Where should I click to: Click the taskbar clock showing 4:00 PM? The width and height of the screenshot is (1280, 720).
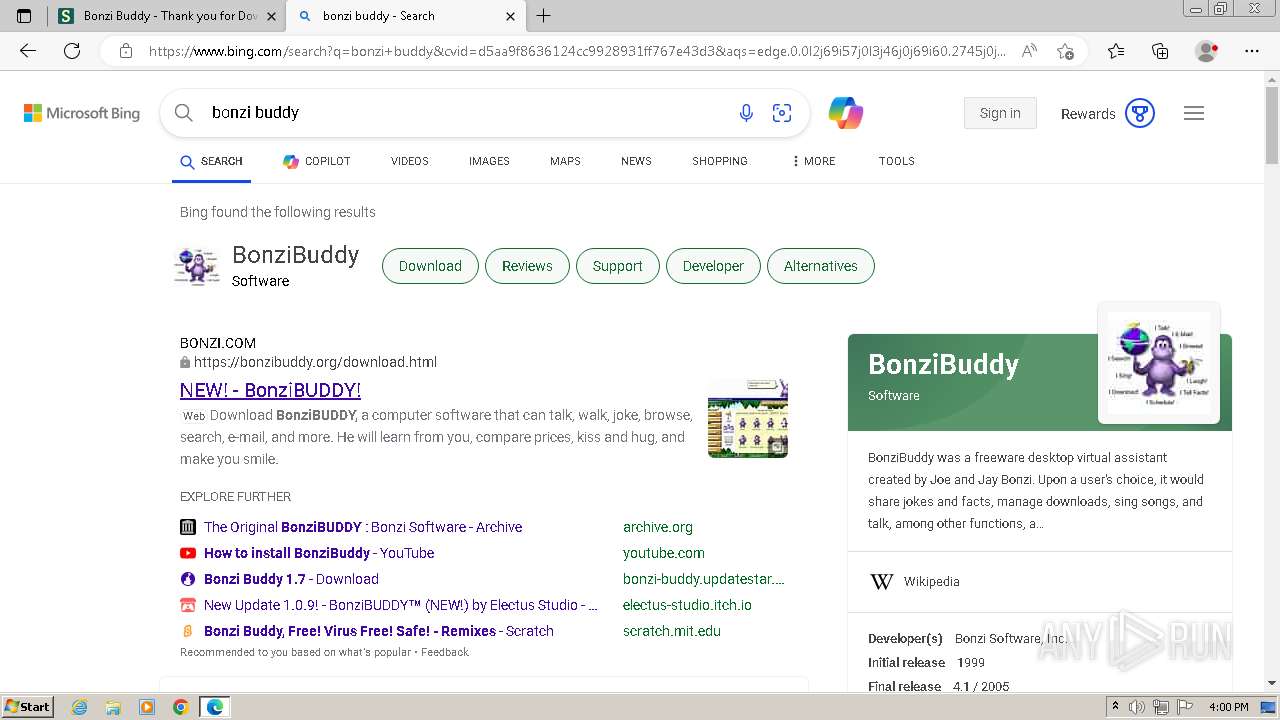click(x=1228, y=707)
